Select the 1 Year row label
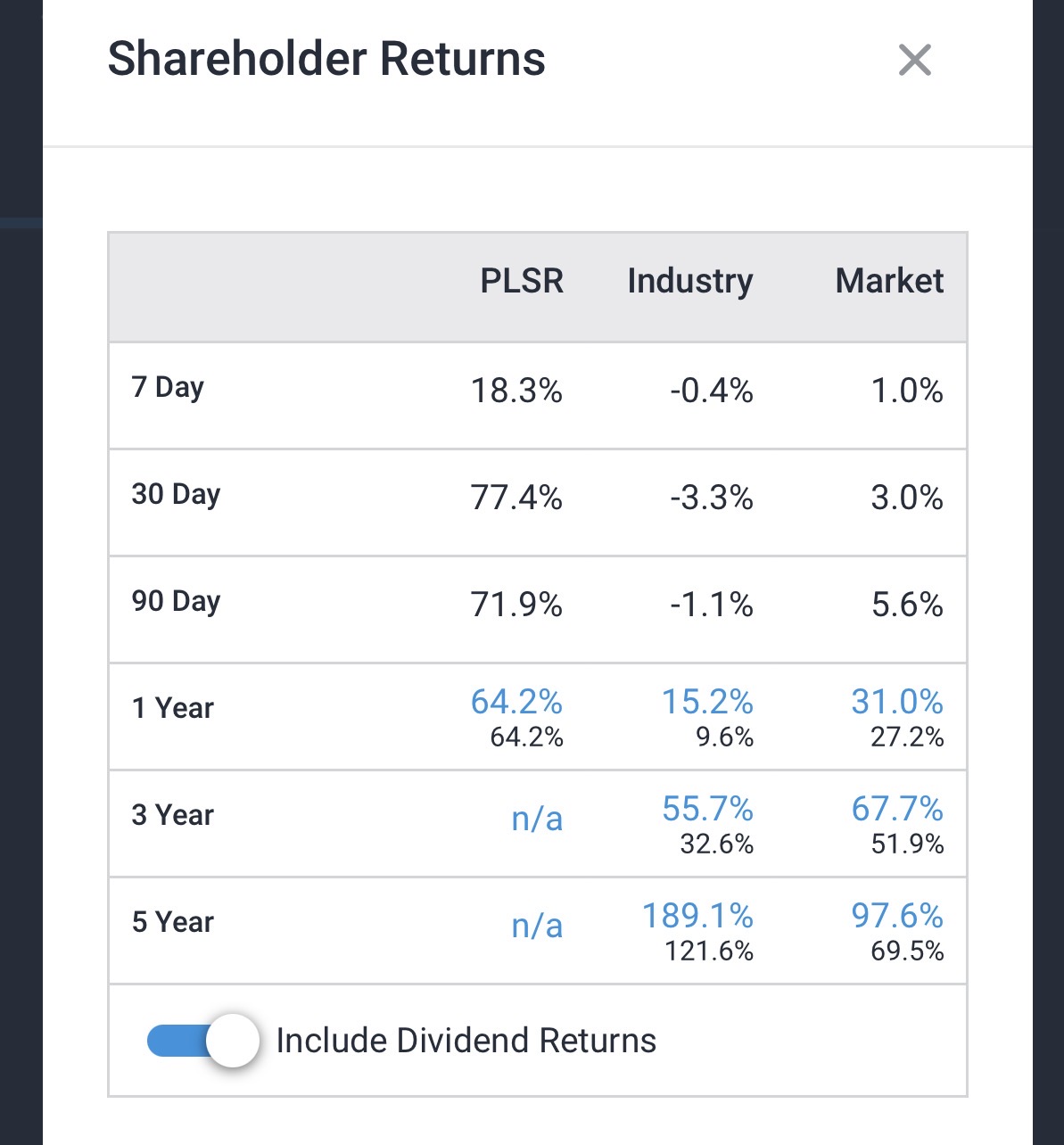 pos(173,708)
